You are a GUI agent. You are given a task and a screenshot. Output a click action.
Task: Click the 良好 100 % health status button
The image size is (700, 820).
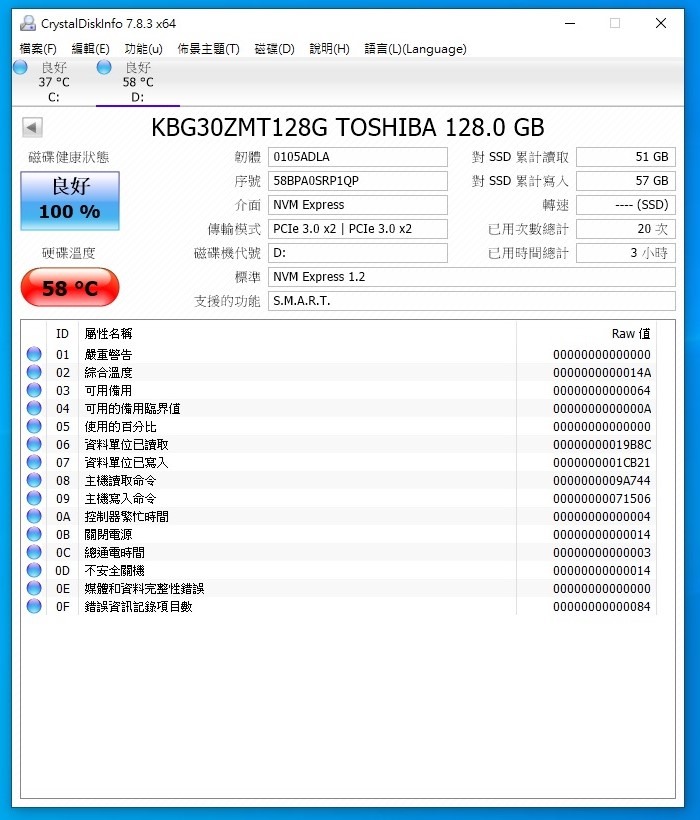pos(70,201)
